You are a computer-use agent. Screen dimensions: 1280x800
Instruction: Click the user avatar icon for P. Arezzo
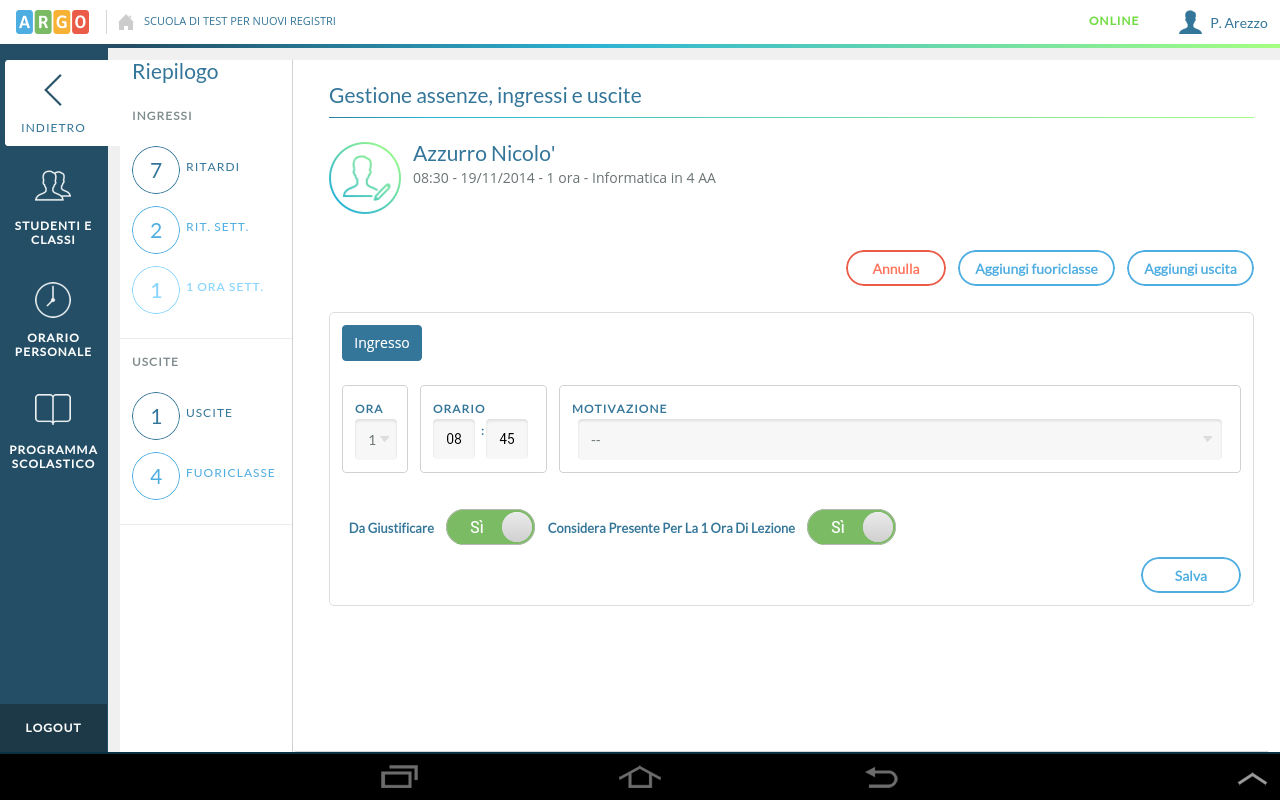coord(1190,22)
